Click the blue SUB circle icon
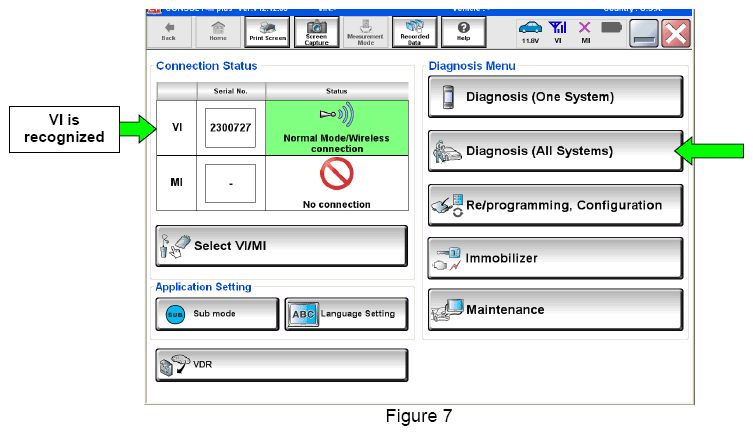 [175, 314]
